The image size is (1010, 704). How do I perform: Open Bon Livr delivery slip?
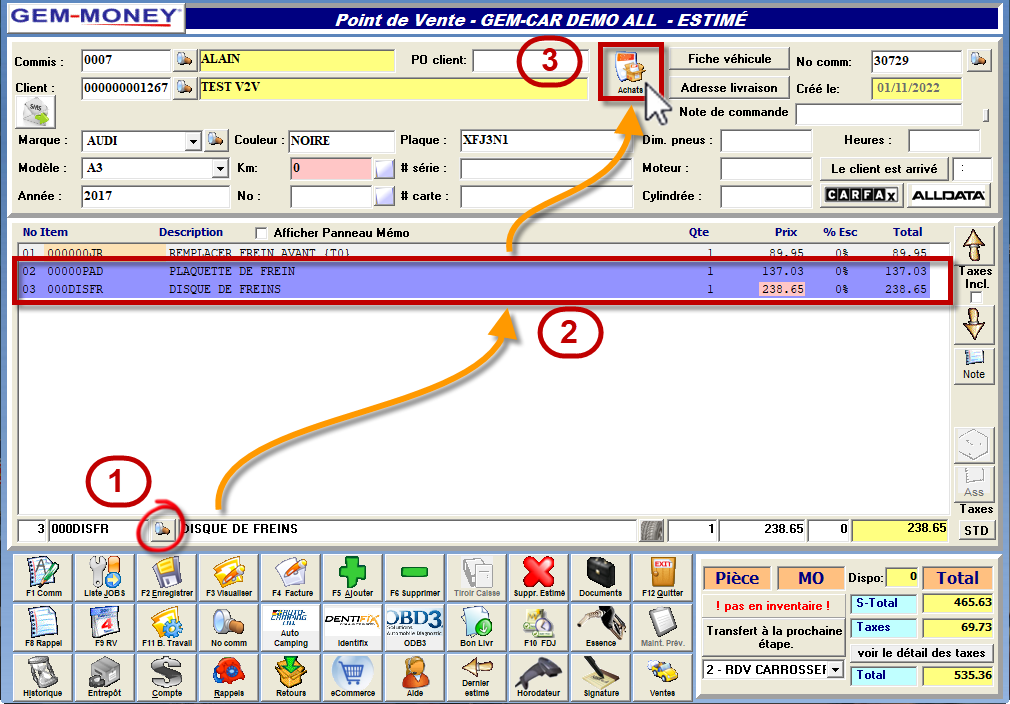pos(477,627)
